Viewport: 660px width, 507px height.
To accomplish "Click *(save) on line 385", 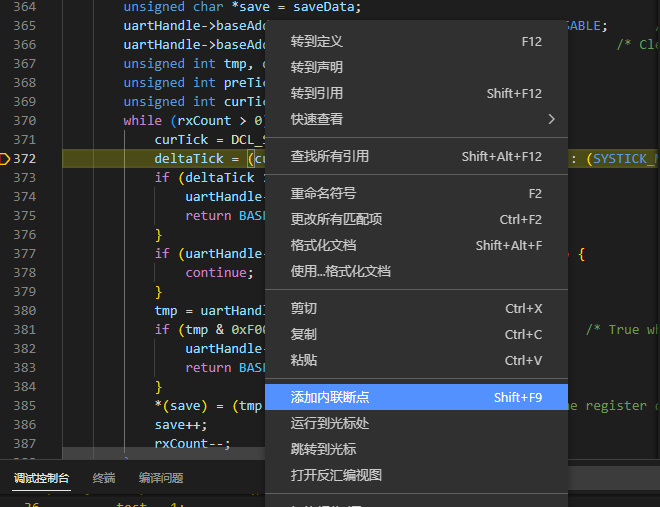I will (x=181, y=406).
